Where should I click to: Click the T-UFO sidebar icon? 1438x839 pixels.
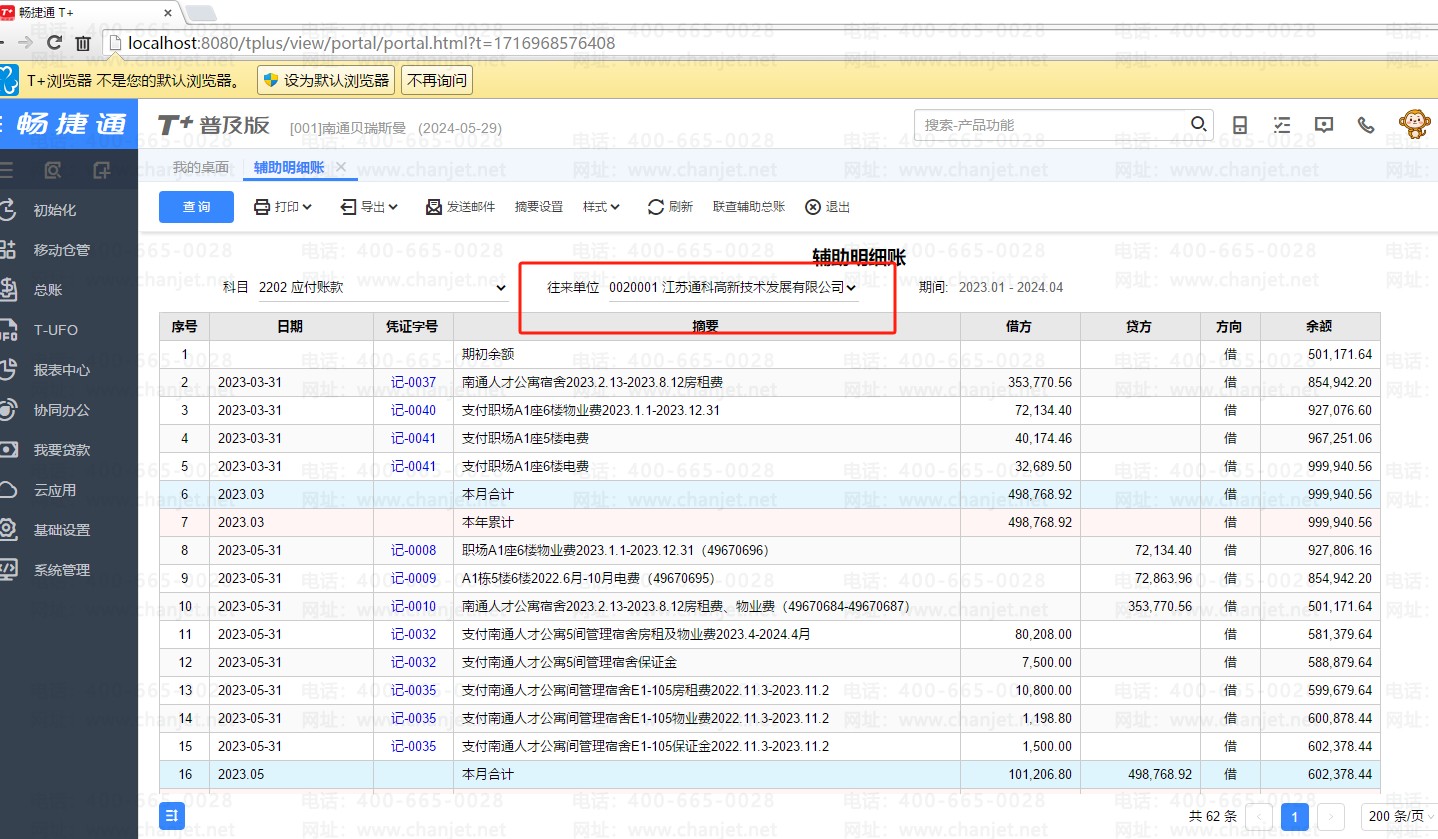click(x=8, y=330)
